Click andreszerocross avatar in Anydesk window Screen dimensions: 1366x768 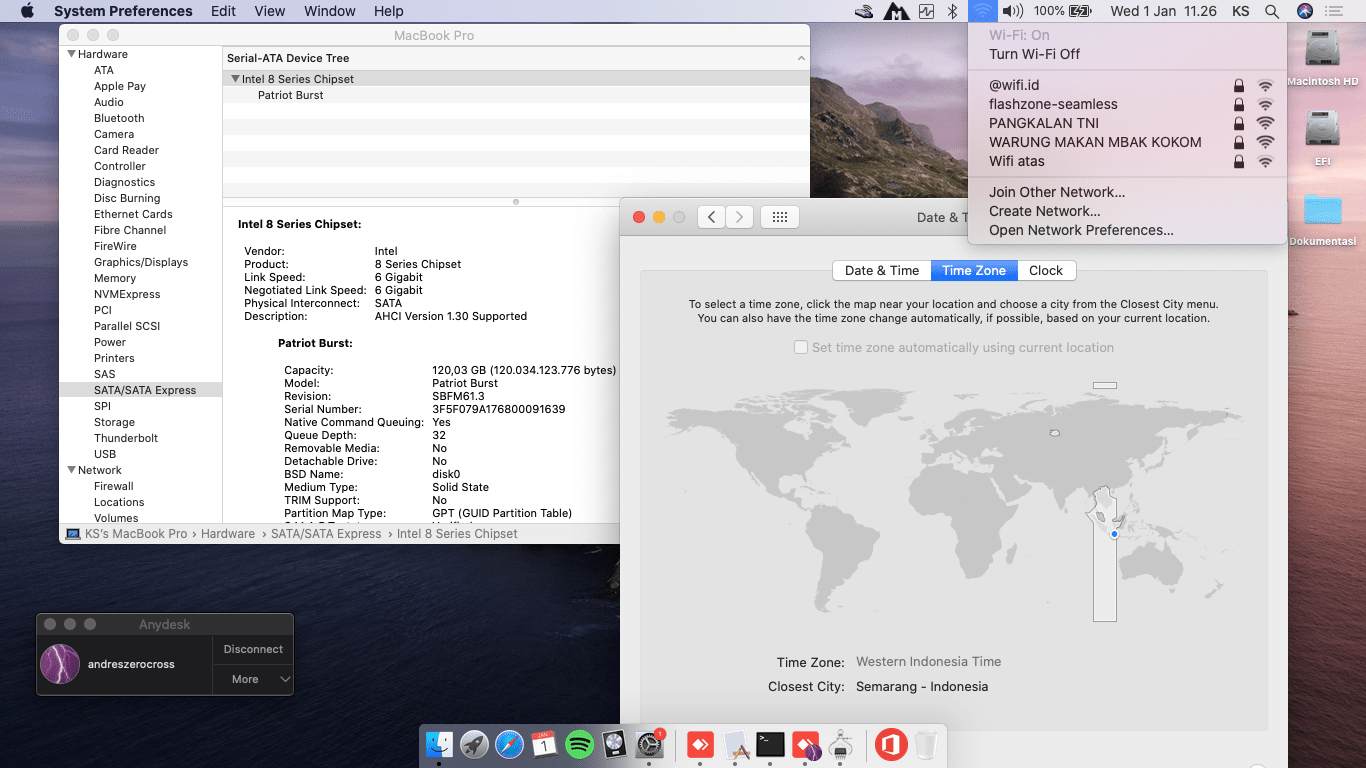[x=60, y=664]
